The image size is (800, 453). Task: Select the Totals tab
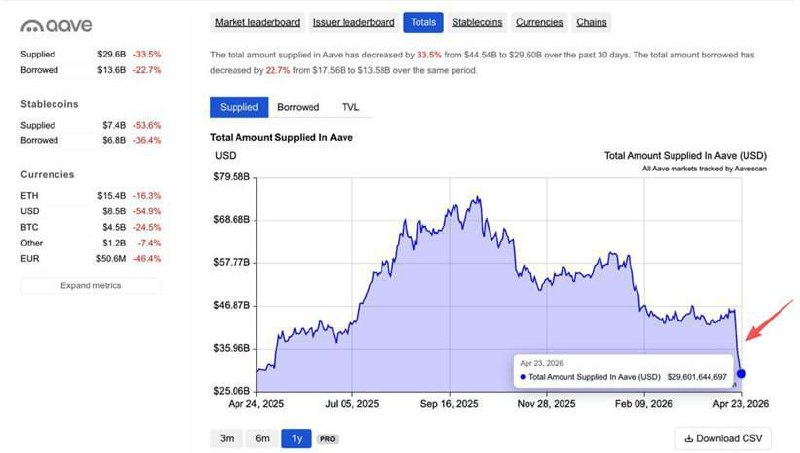pos(423,22)
